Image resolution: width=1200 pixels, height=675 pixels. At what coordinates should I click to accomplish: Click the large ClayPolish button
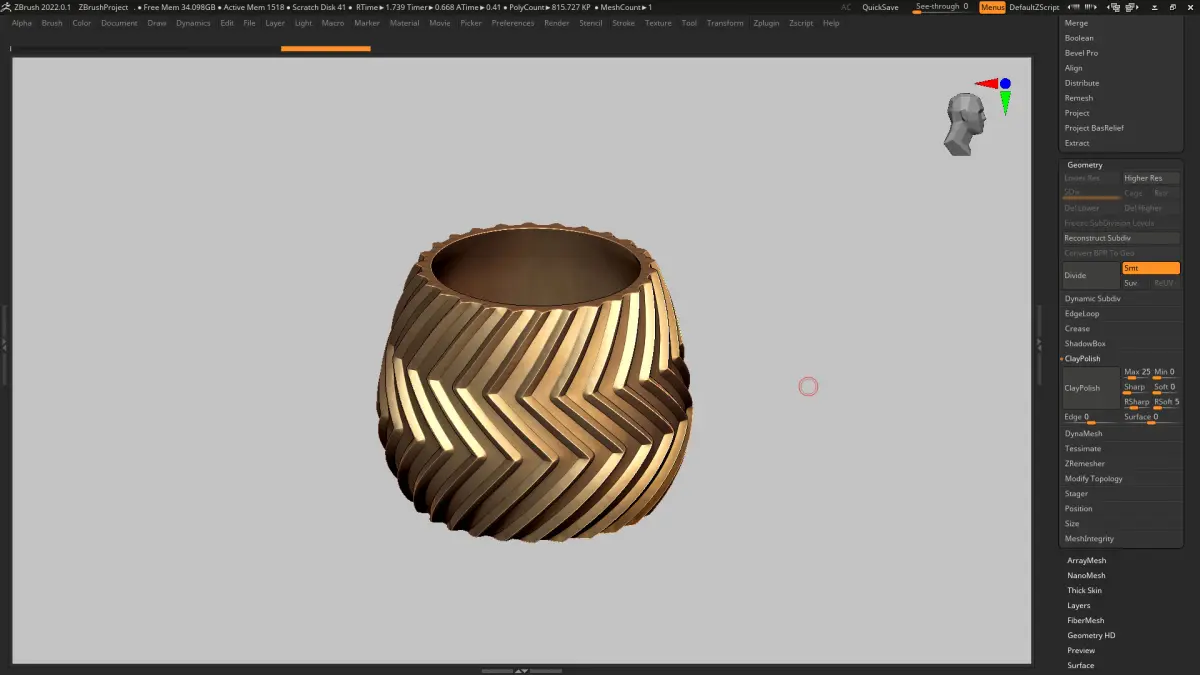coord(1091,388)
